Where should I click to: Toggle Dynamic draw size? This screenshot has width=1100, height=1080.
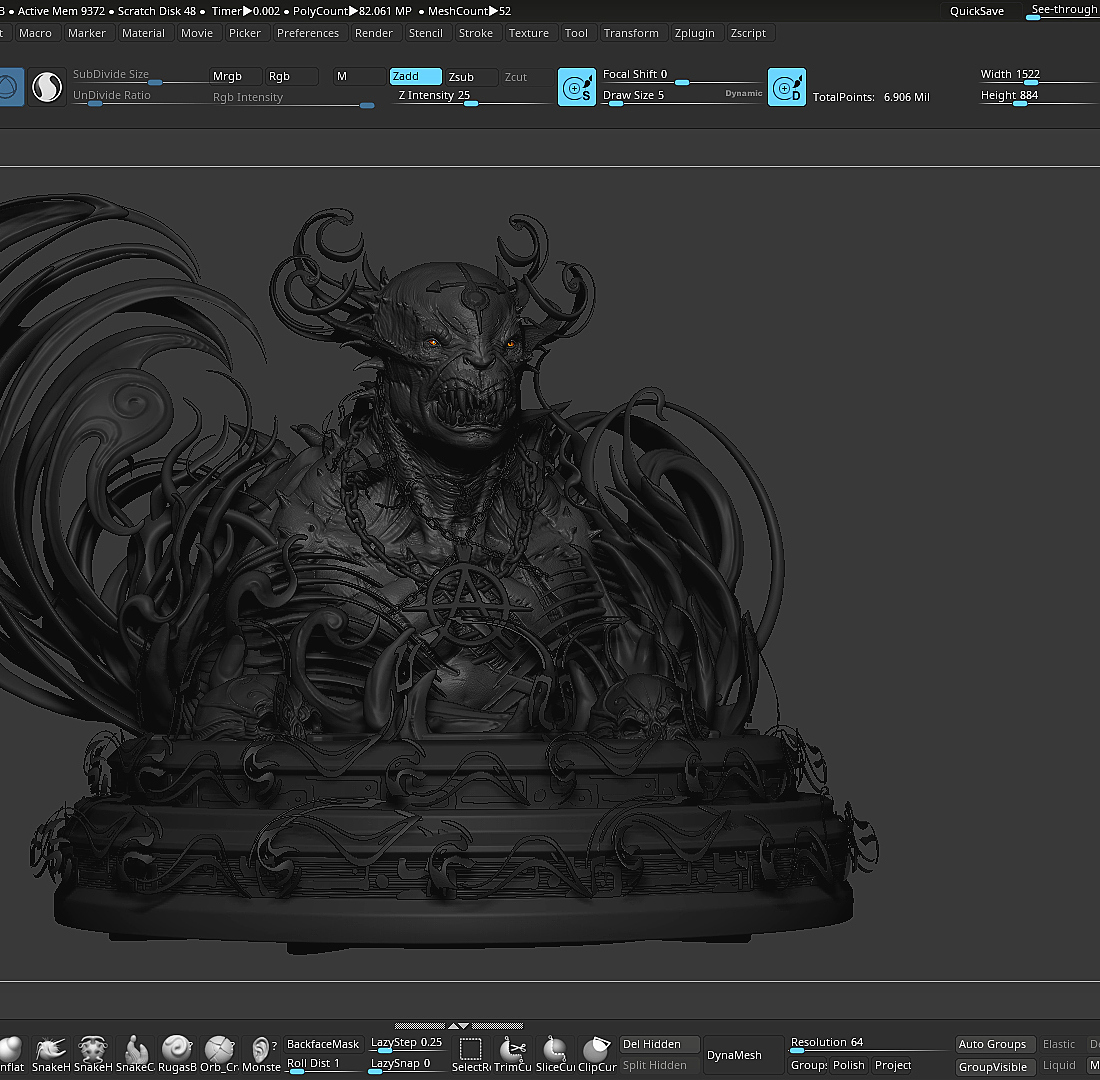[x=744, y=93]
